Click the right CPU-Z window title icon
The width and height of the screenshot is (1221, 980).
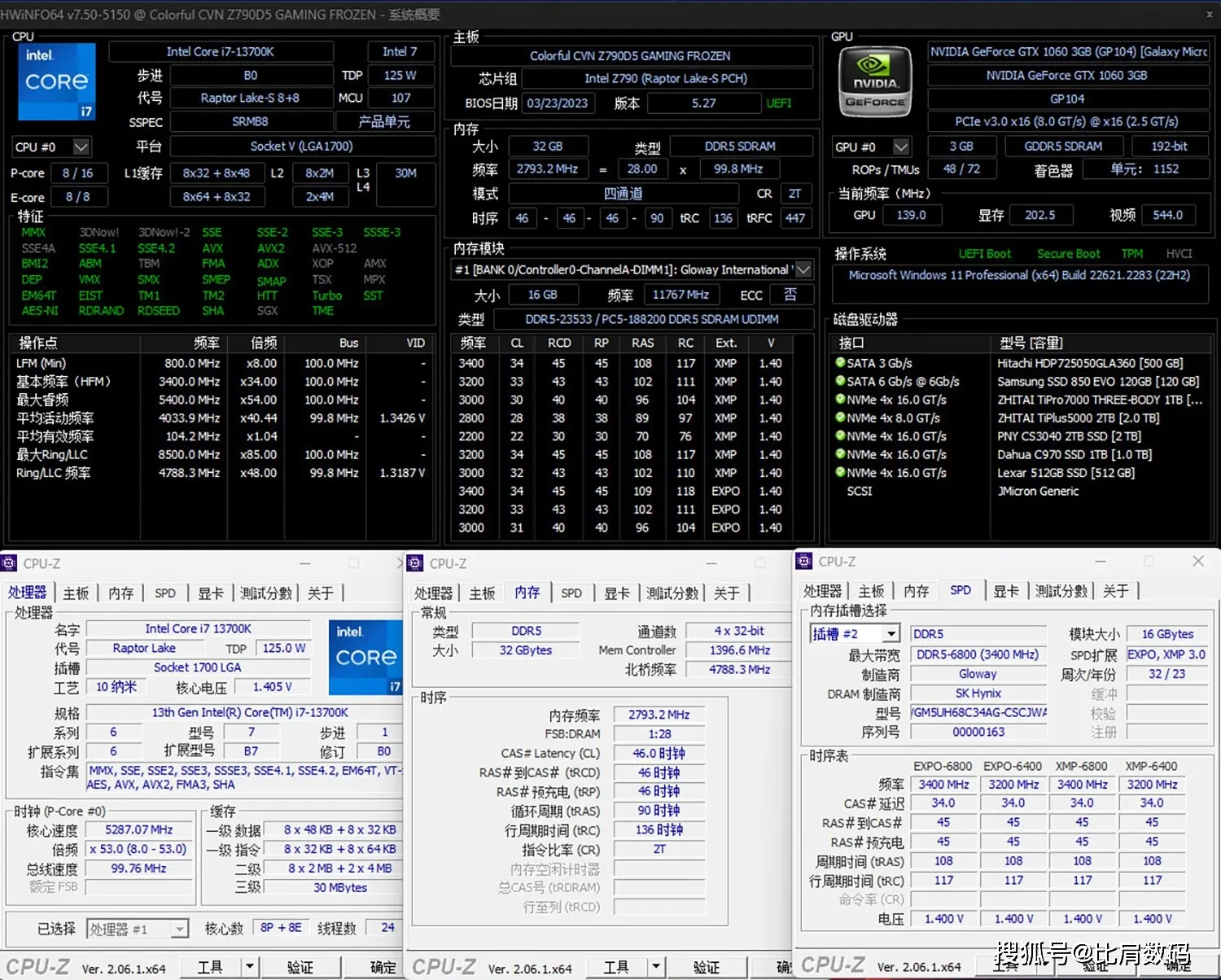(804, 562)
